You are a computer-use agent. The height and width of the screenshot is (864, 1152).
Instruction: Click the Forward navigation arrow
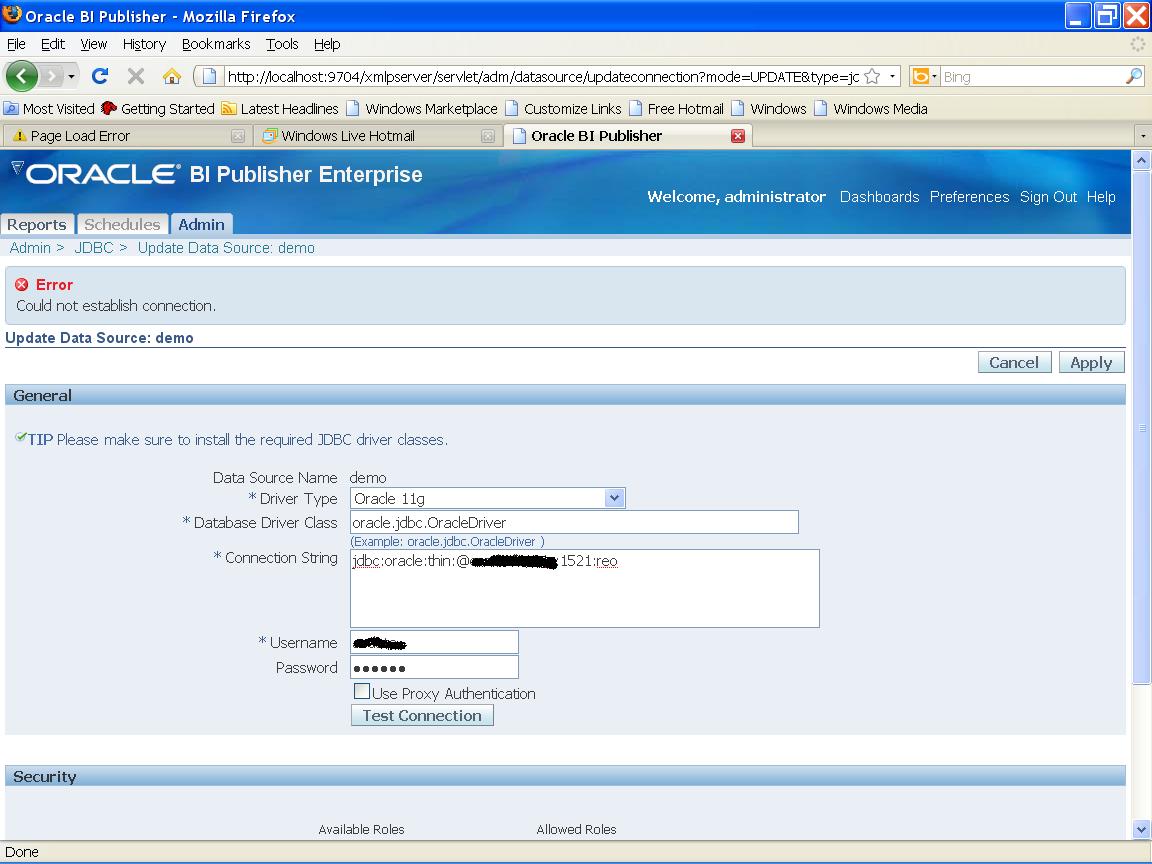click(51, 76)
